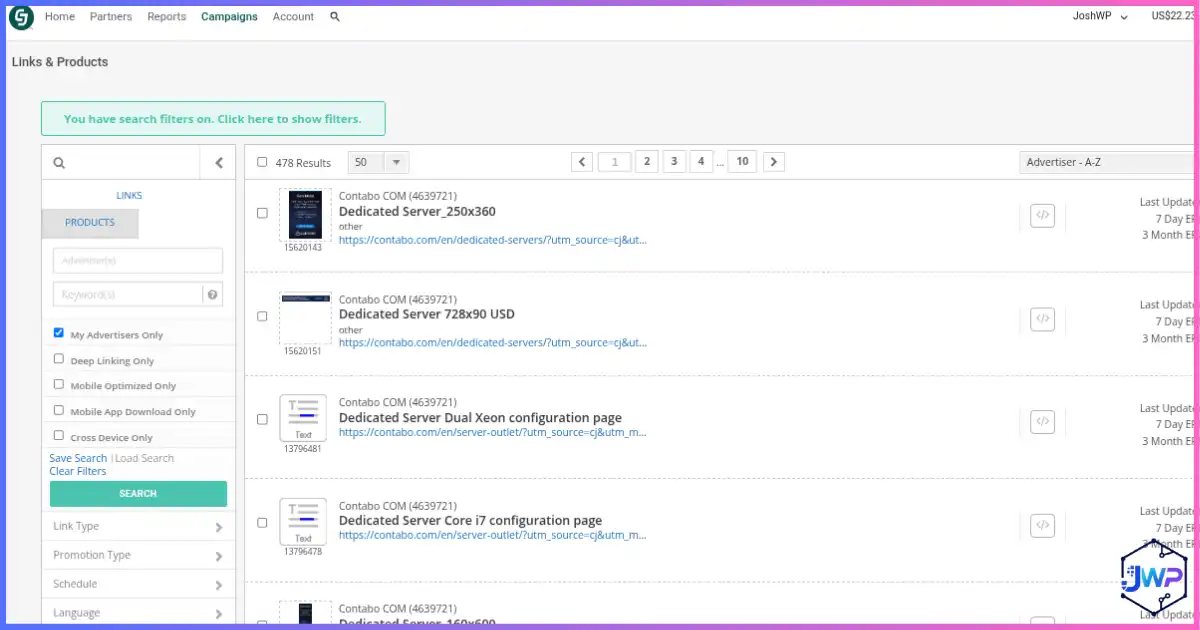Open the Reports menu
Viewport: 1200px width, 630px height.
point(167,17)
